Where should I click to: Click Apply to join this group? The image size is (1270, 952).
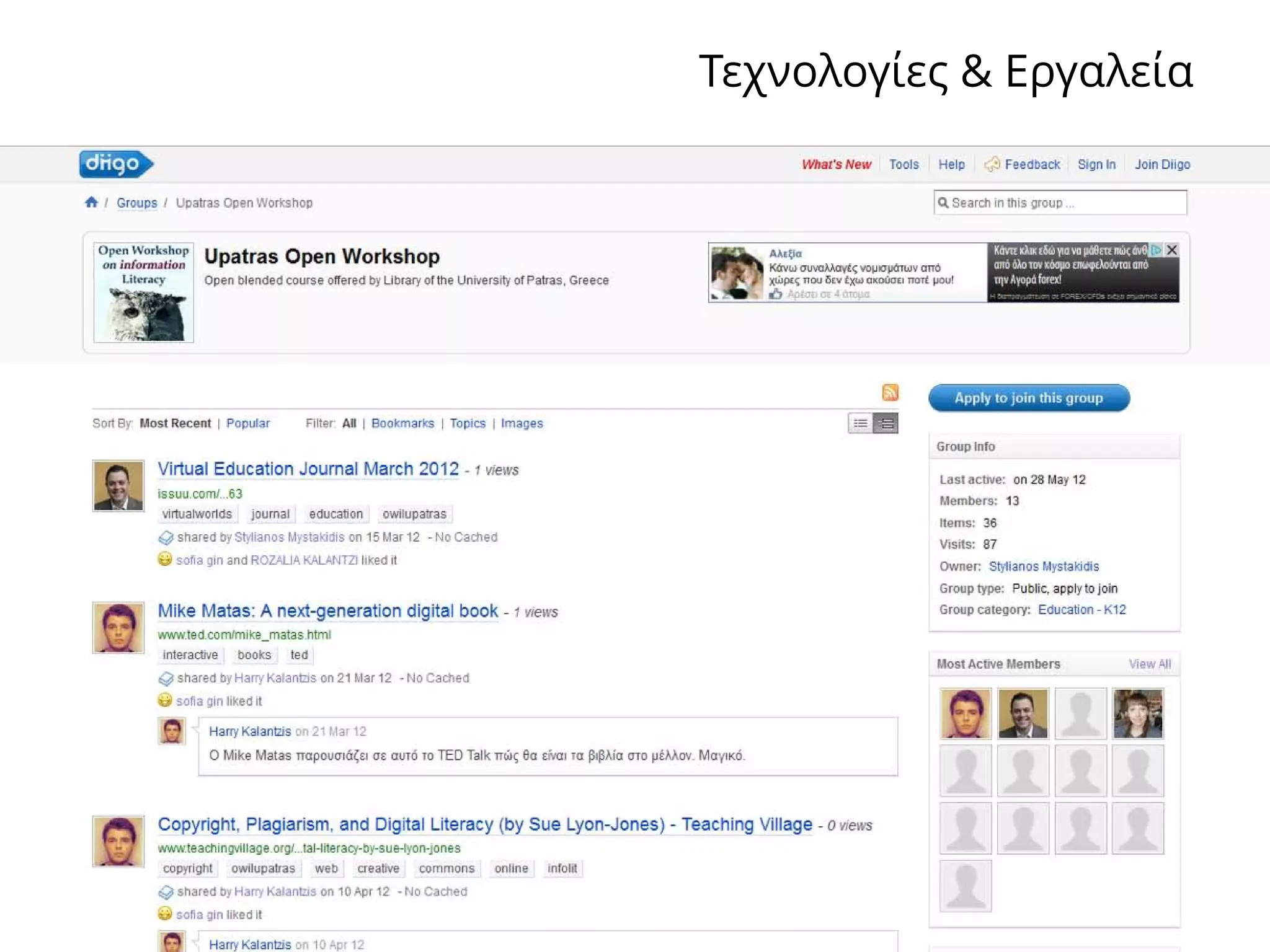[1029, 398]
